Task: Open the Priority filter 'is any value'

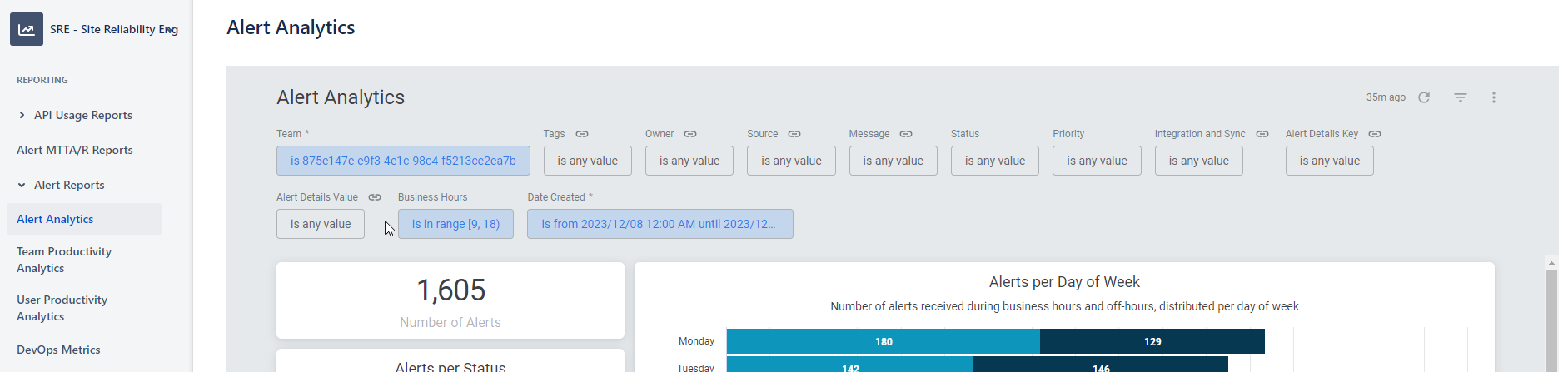Action: click(x=1097, y=161)
